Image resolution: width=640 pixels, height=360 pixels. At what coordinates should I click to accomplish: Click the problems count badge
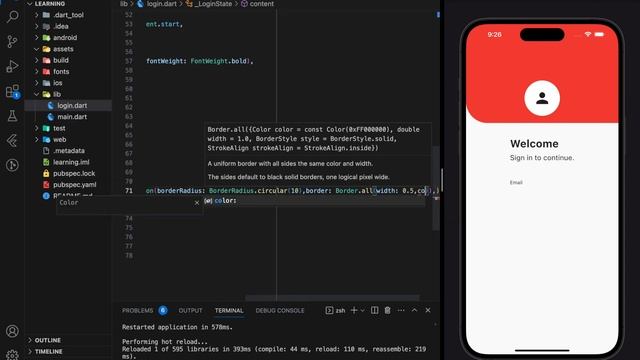point(163,310)
